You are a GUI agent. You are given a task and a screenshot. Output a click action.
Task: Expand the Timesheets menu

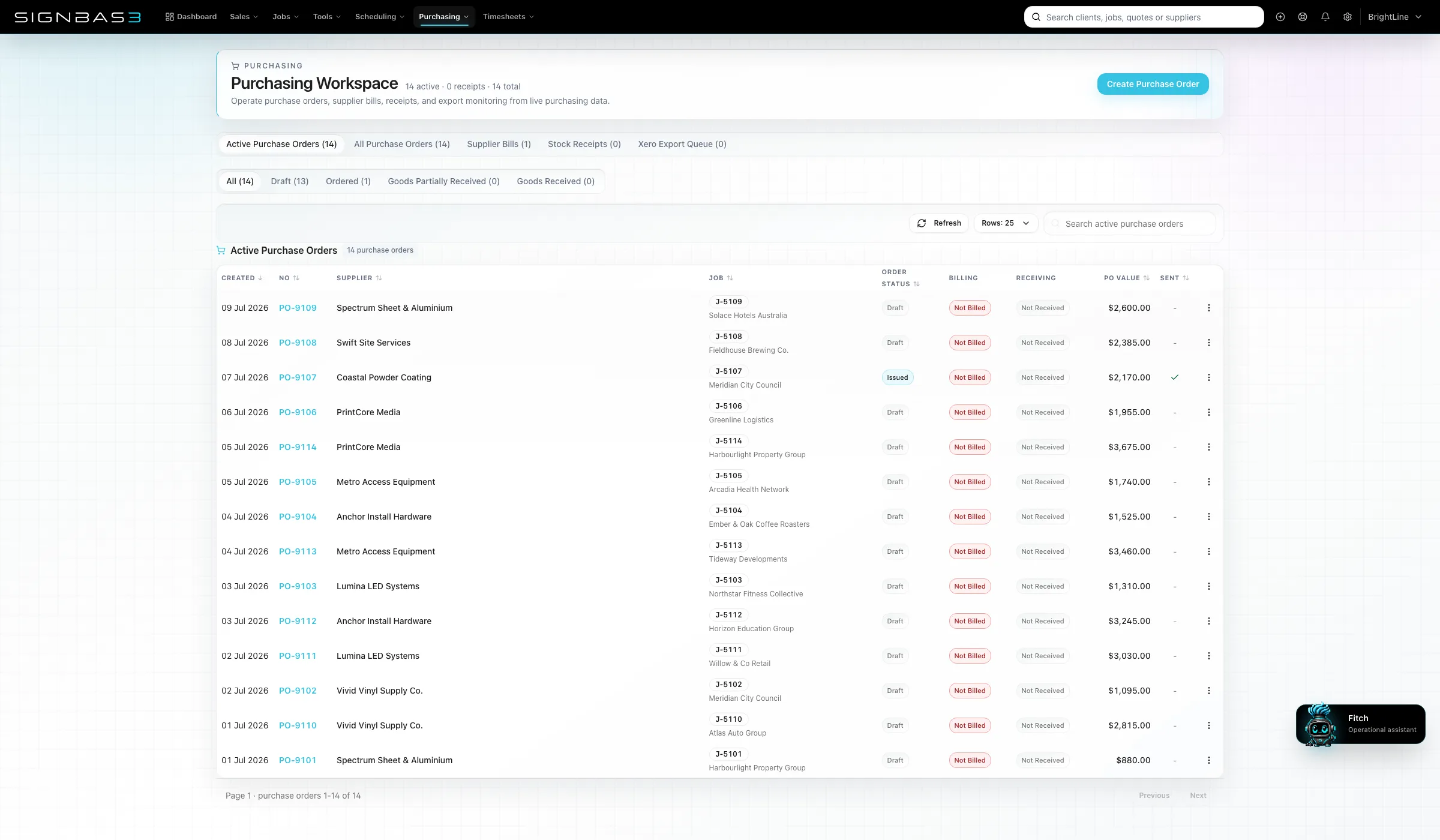[x=508, y=17]
